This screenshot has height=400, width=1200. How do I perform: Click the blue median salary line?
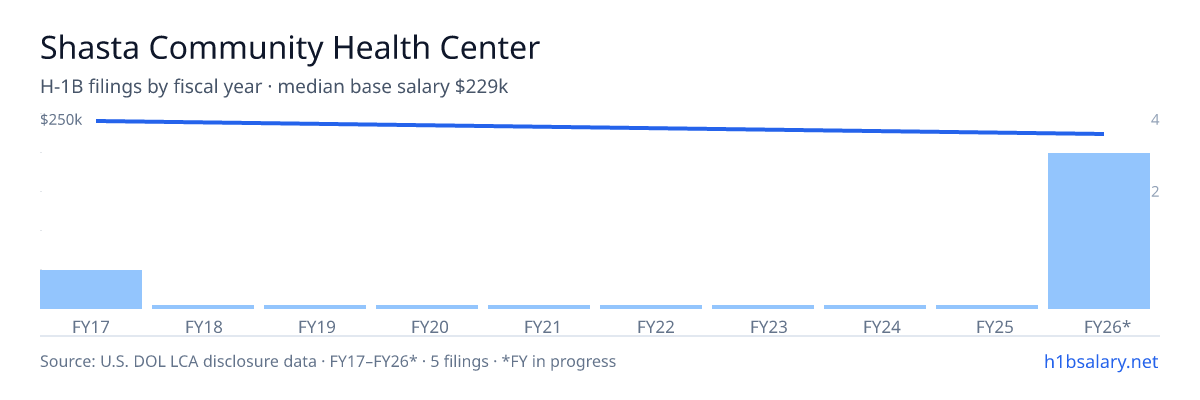pos(600,127)
